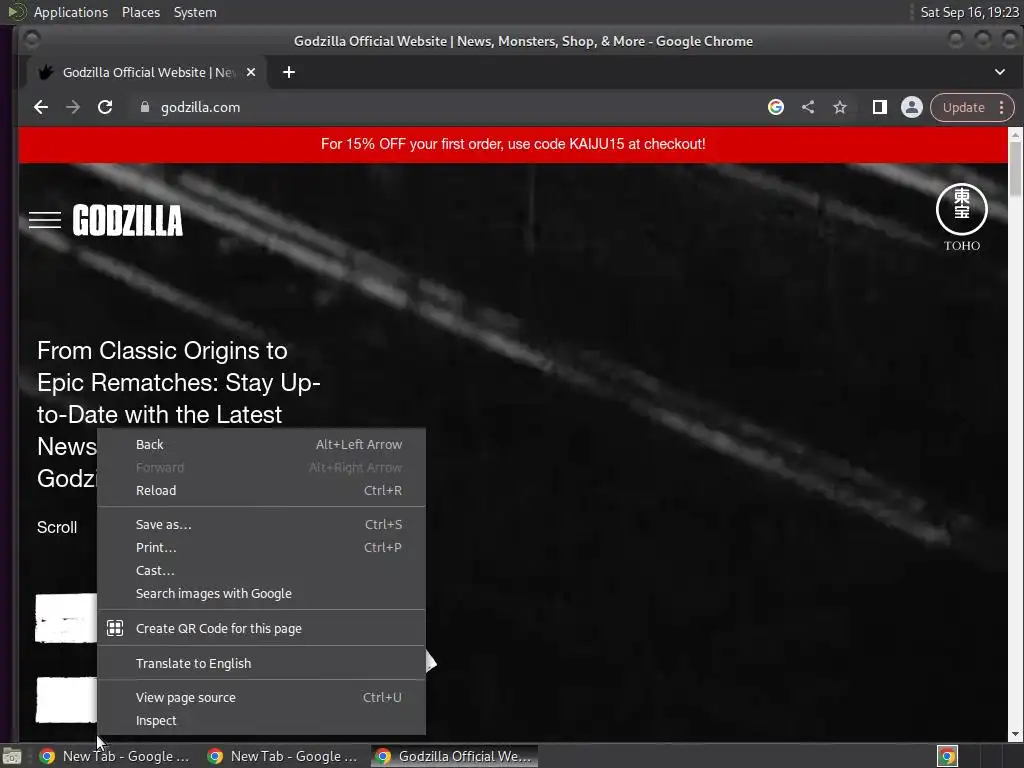Click the show desktop icon in bottom panel
Screen dimensions: 1024x768
click(x=11, y=756)
